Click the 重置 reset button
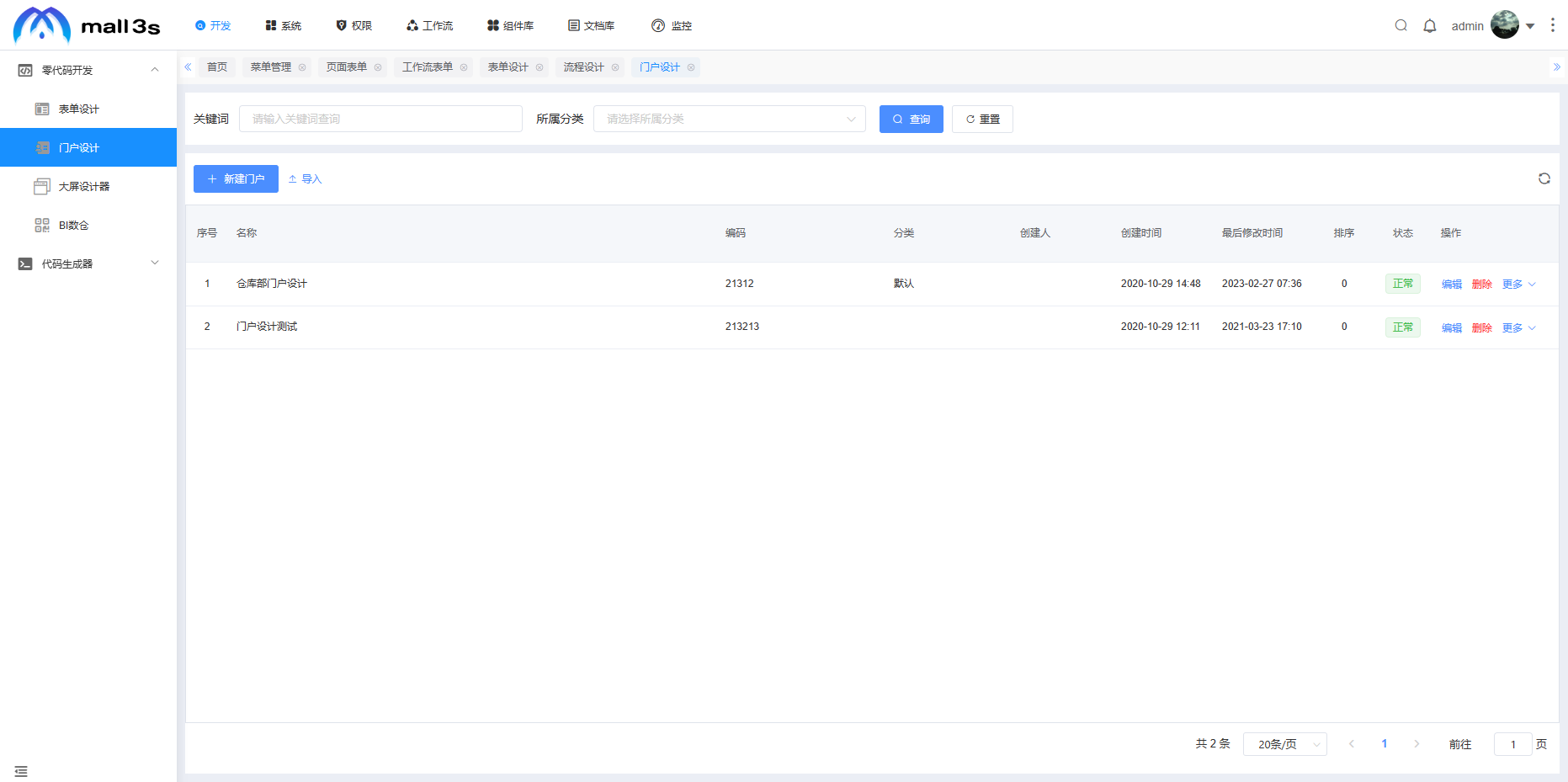The width and height of the screenshot is (1568, 782). point(982,119)
